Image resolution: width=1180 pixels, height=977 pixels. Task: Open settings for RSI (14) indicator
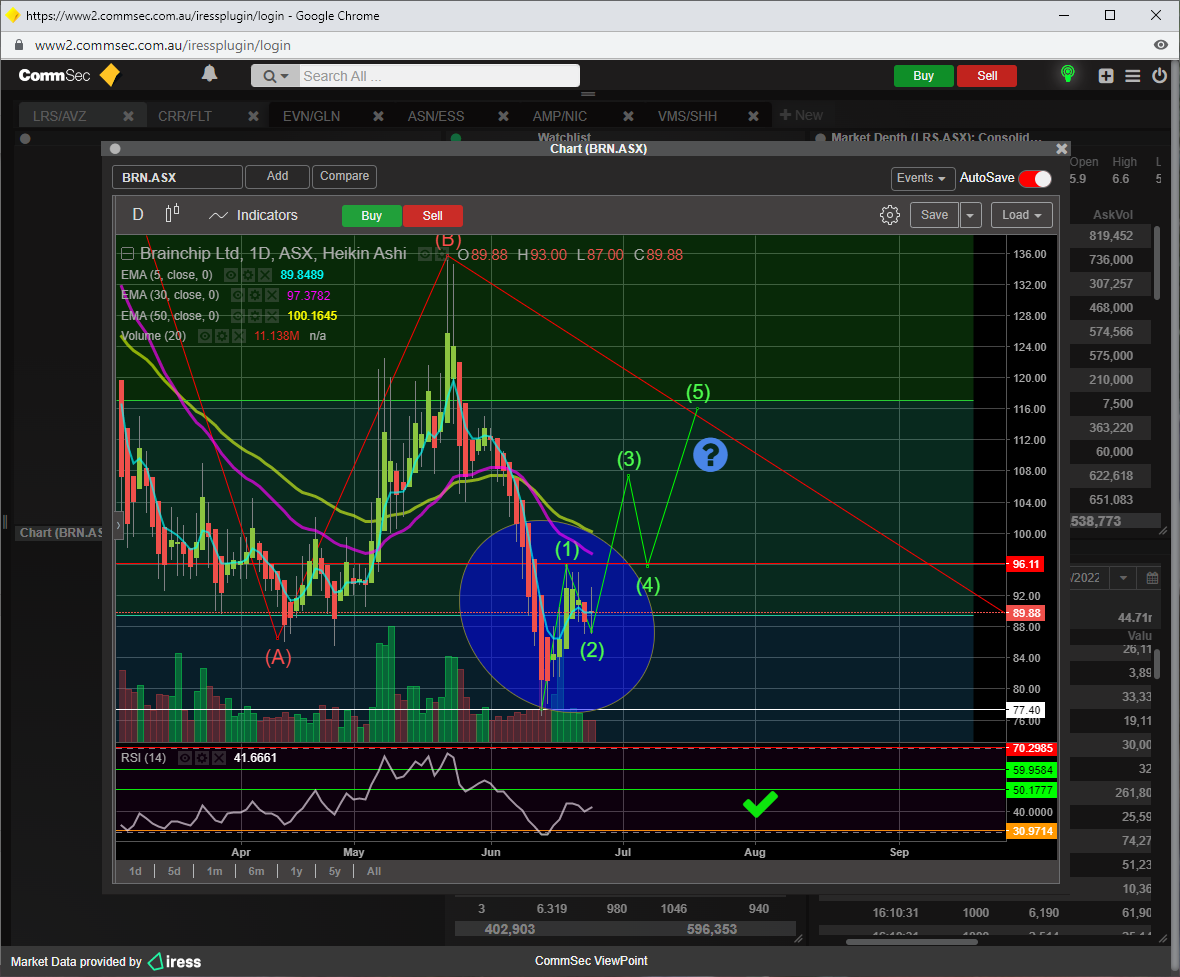(202, 758)
